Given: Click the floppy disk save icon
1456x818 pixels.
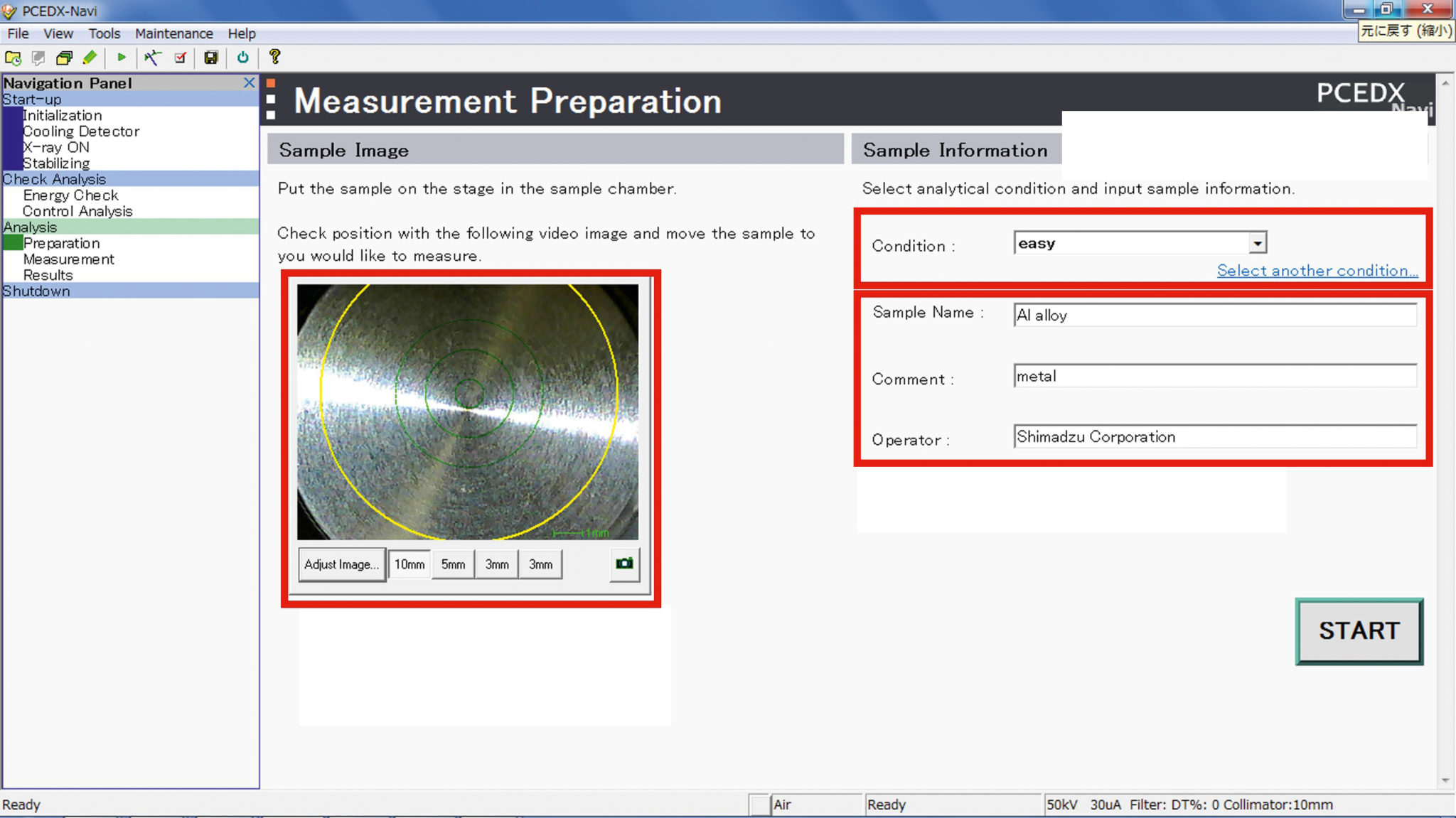Looking at the screenshot, I should point(210,58).
